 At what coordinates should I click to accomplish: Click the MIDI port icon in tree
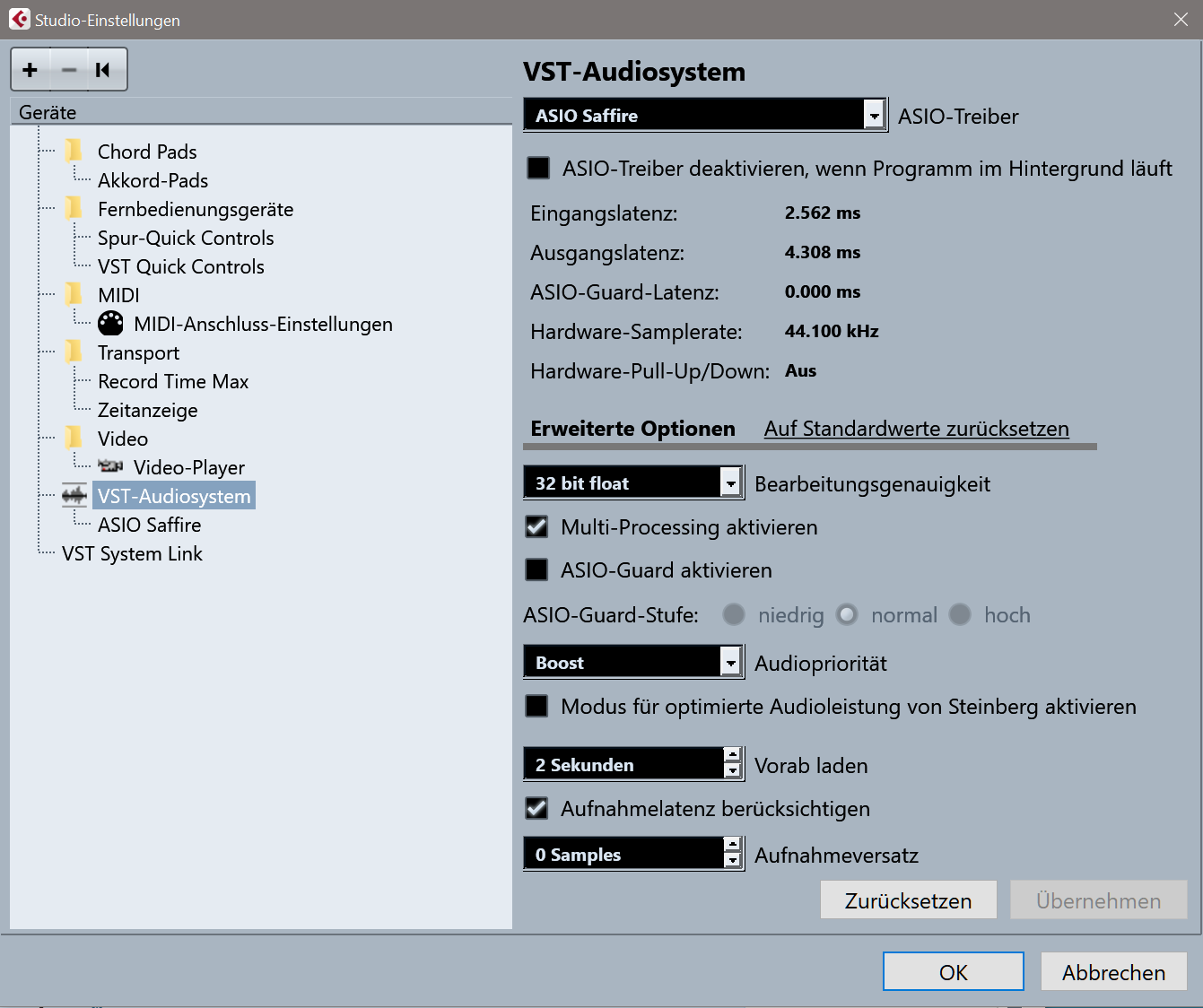click(110, 324)
